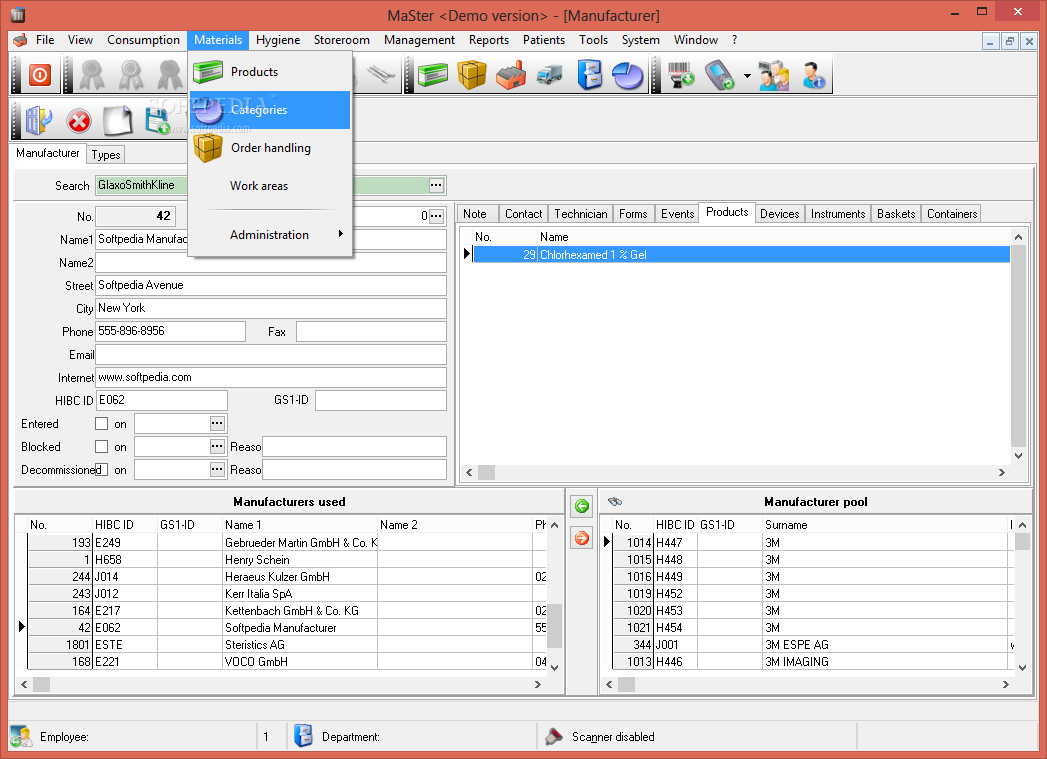Open the Decommissioned date picker ellipsis
Viewport: 1047px width, 759px height.
point(217,469)
